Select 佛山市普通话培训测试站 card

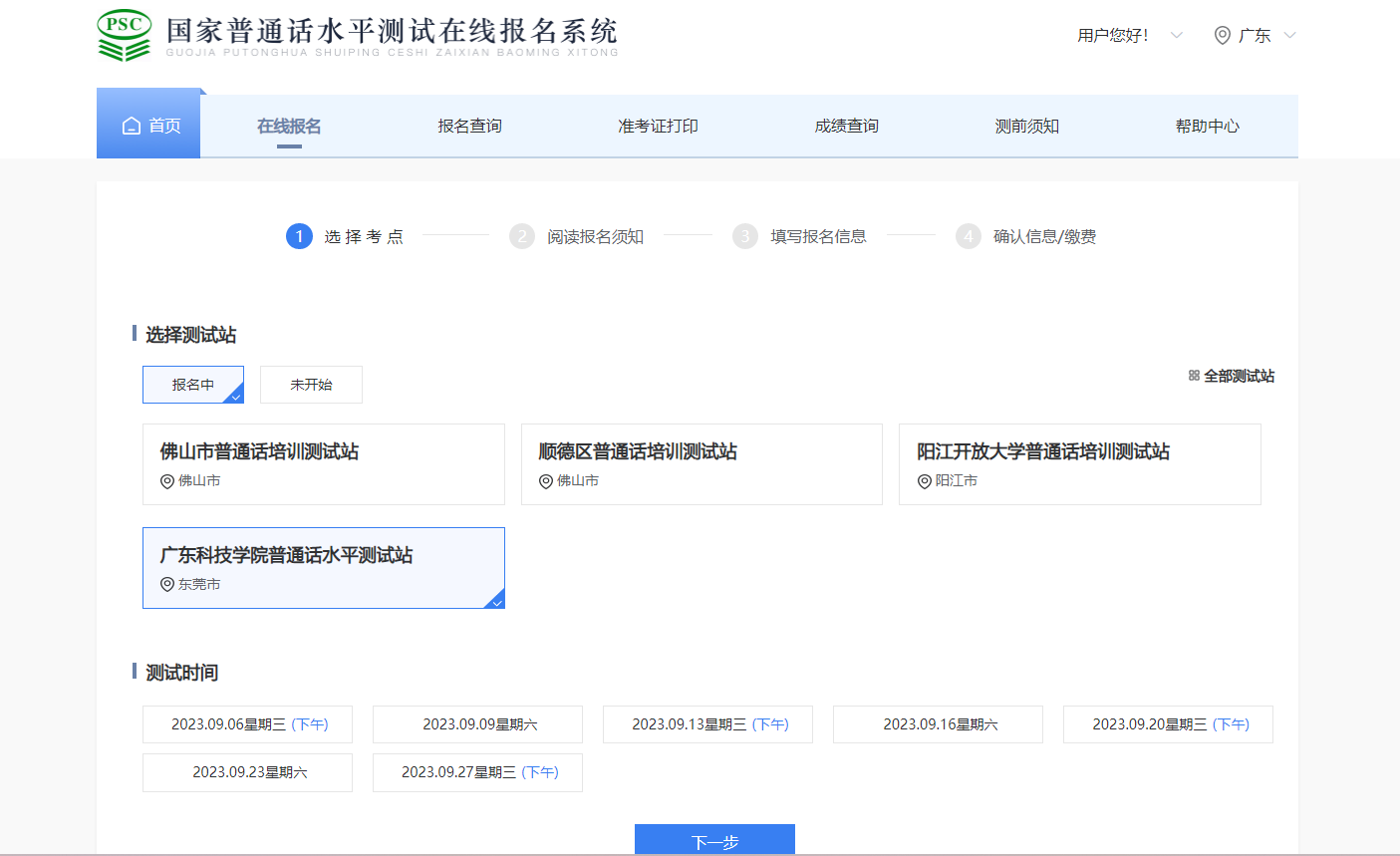pyautogui.click(x=324, y=464)
